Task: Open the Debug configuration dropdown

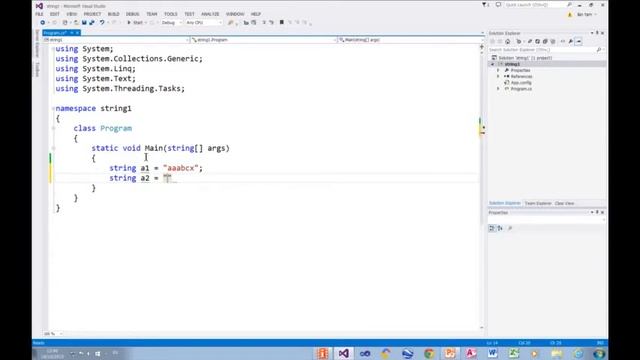Action: [171, 23]
